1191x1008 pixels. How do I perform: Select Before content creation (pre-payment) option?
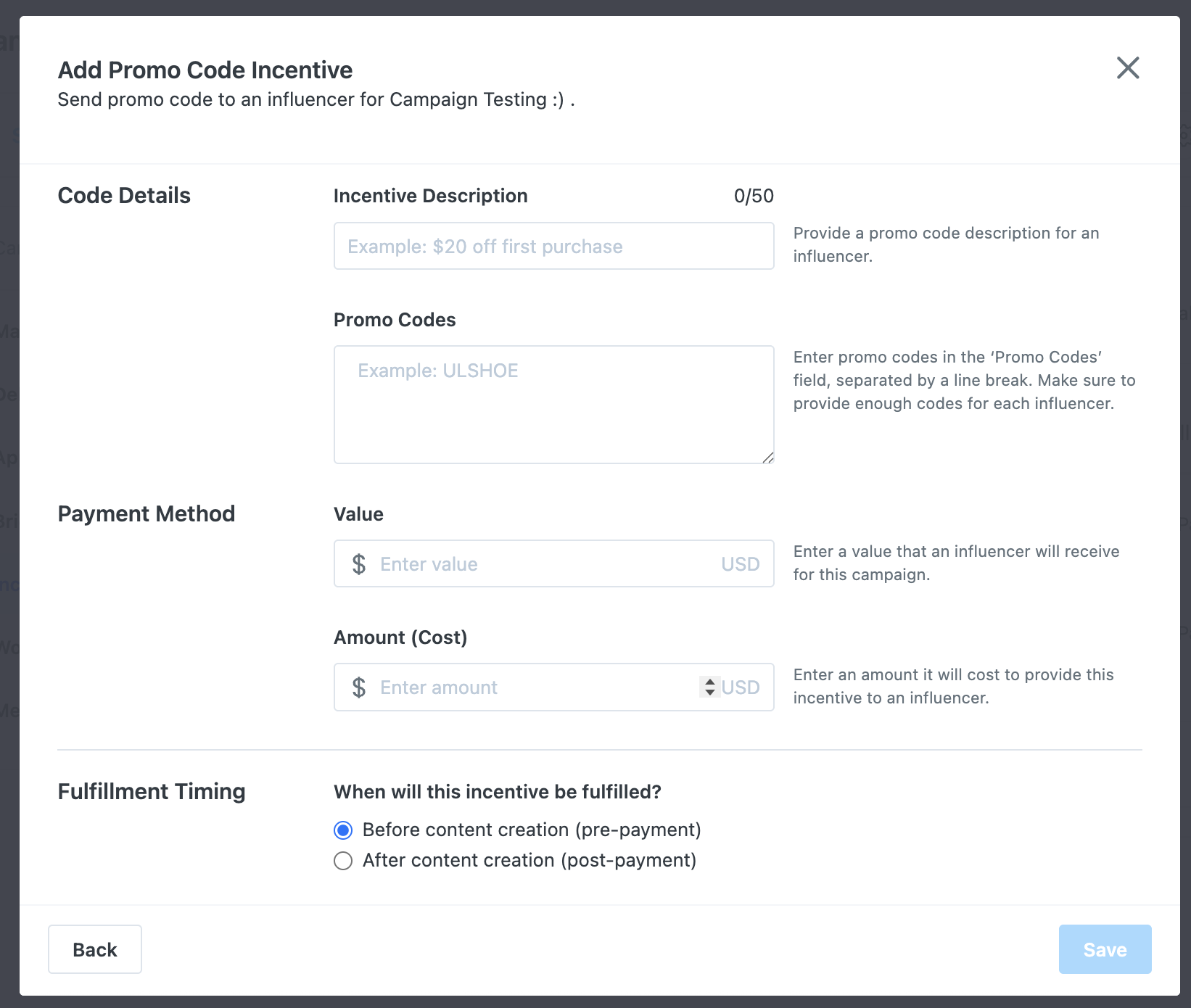tap(343, 830)
